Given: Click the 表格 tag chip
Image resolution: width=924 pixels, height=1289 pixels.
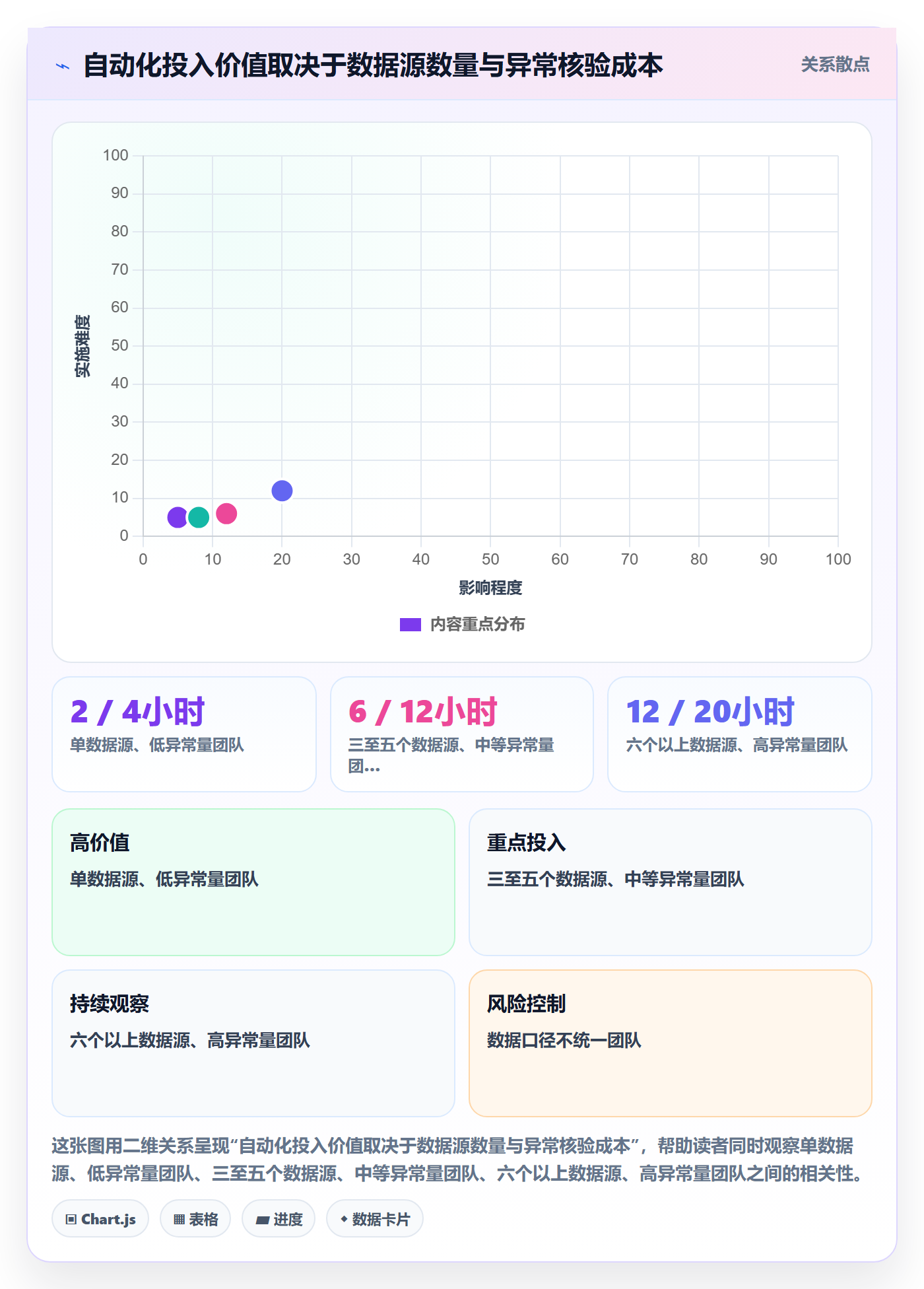Looking at the screenshot, I should pos(195,1219).
